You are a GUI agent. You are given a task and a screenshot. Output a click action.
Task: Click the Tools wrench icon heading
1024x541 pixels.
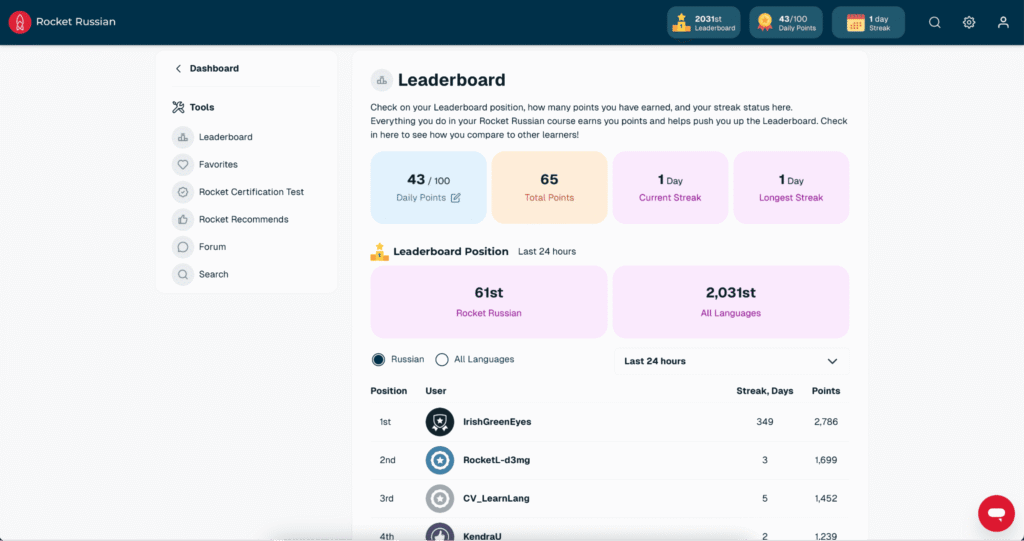pos(178,107)
